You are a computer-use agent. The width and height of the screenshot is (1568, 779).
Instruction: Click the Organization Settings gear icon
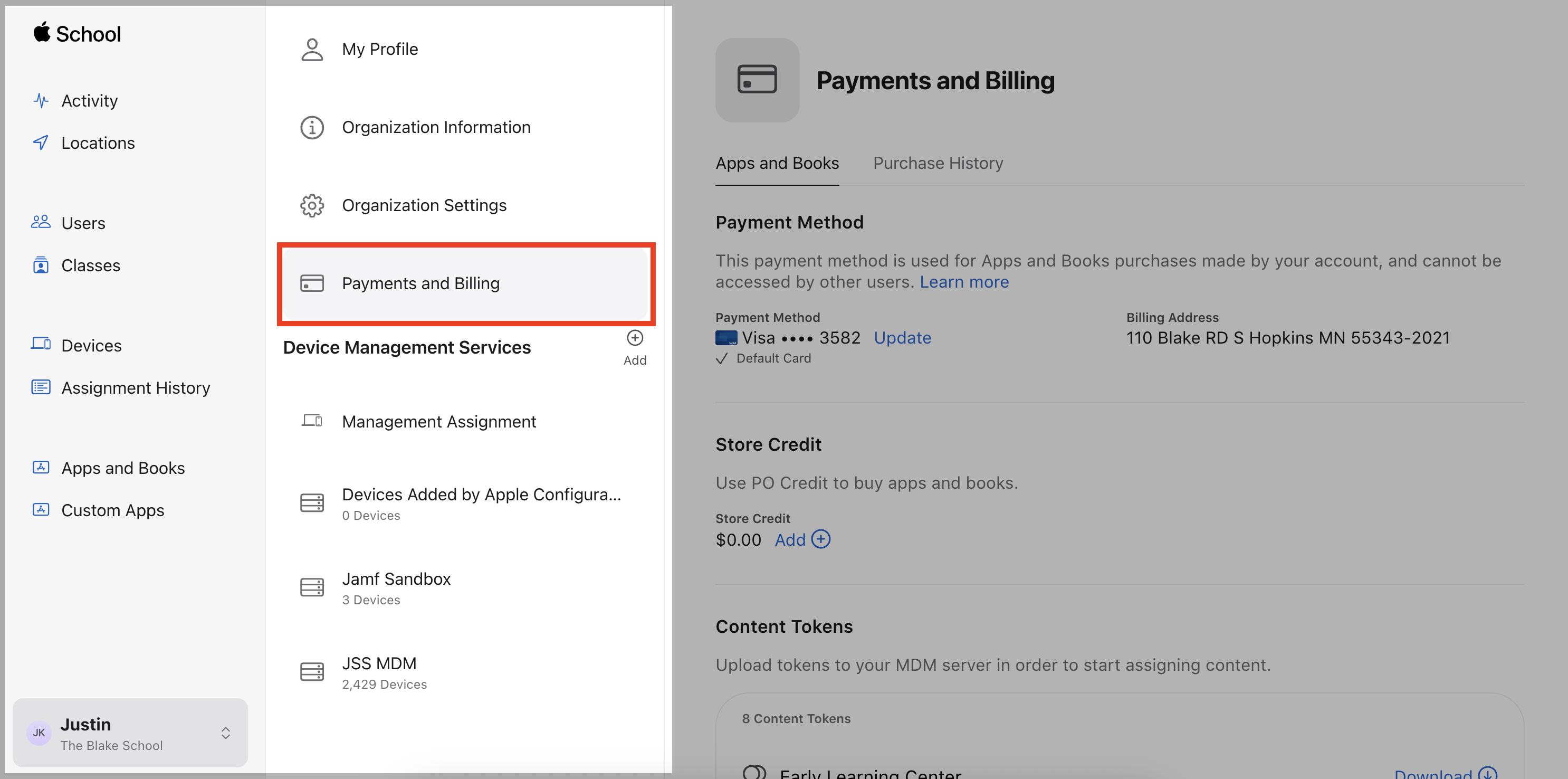click(312, 205)
